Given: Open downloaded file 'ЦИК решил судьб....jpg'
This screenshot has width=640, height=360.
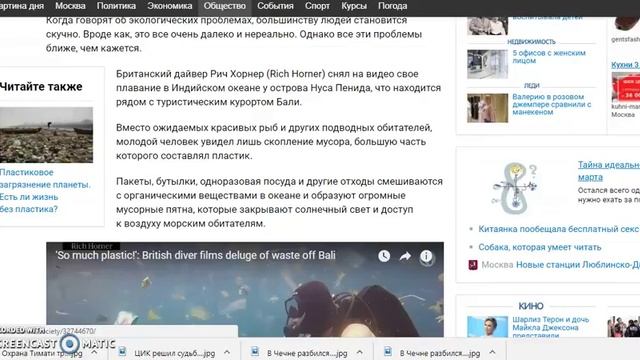Looking at the screenshot, I should pos(174,353).
